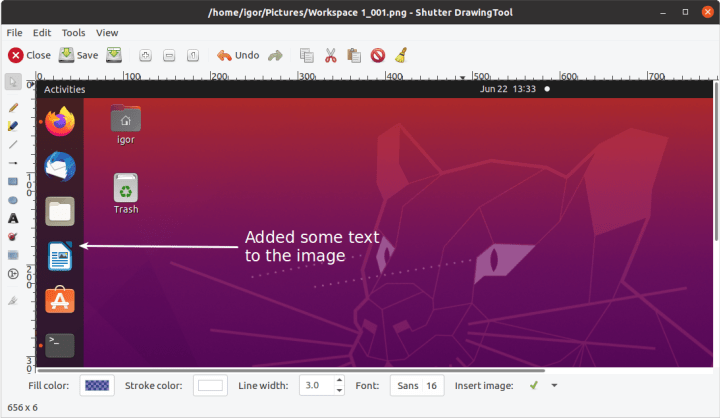
Task: Undo the last action
Action: click(x=238, y=56)
